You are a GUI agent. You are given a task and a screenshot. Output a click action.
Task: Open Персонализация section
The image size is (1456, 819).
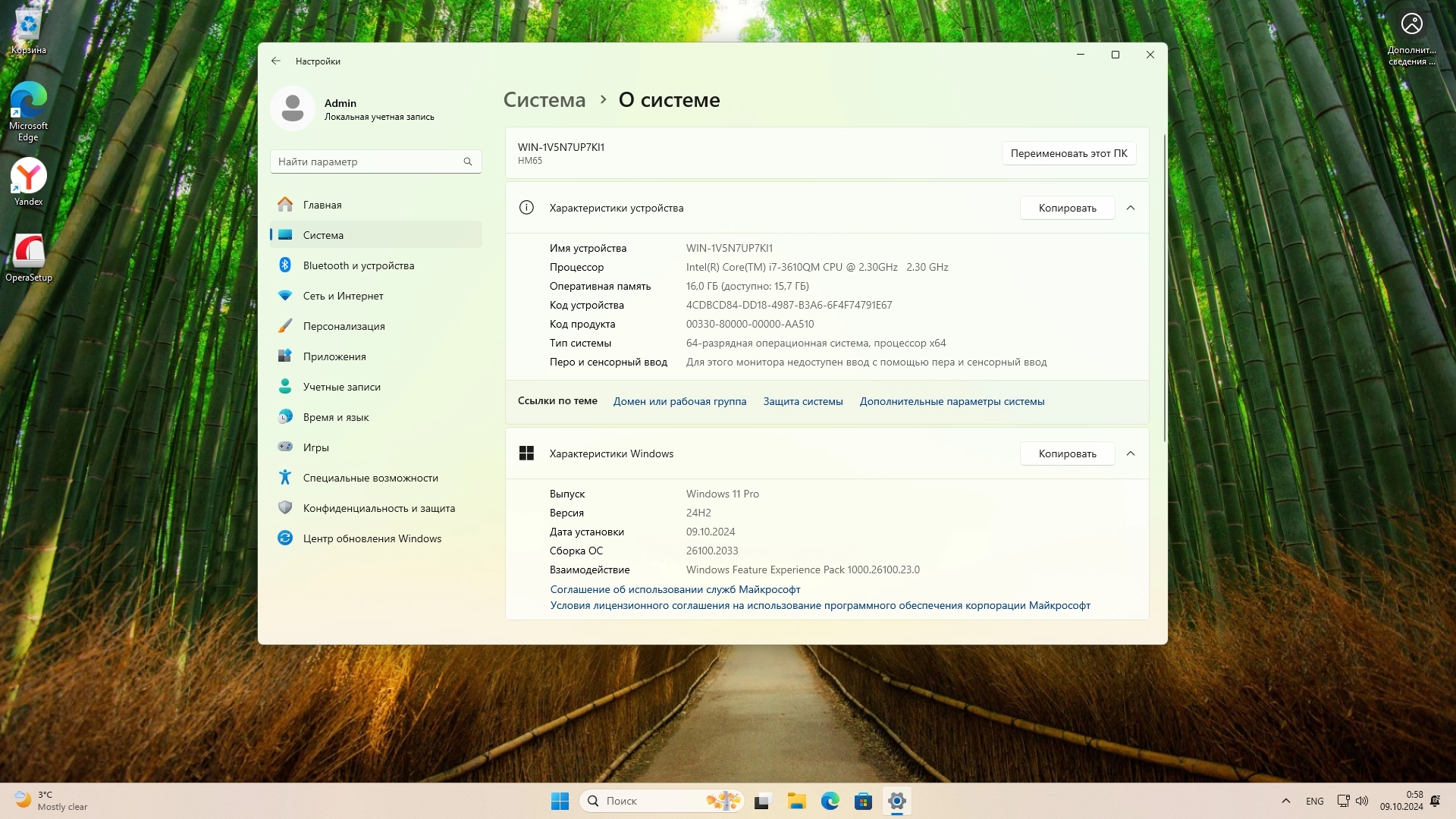coord(344,326)
